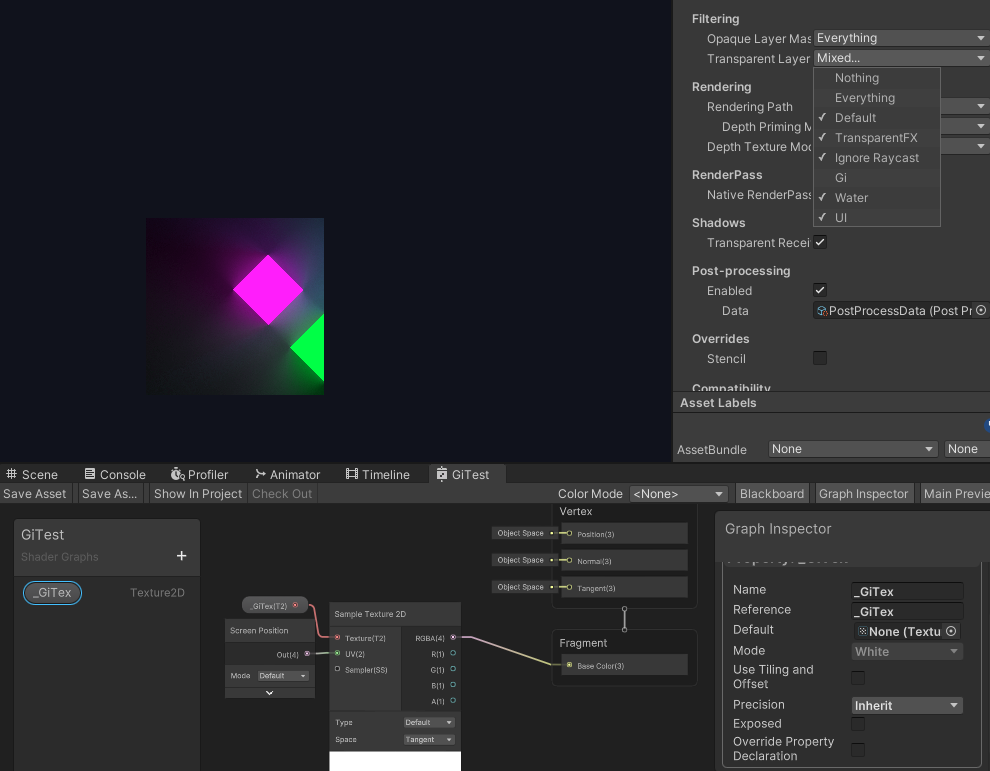Image resolution: width=990 pixels, height=771 pixels.
Task: Open the Color Mode dropdown
Action: [677, 494]
